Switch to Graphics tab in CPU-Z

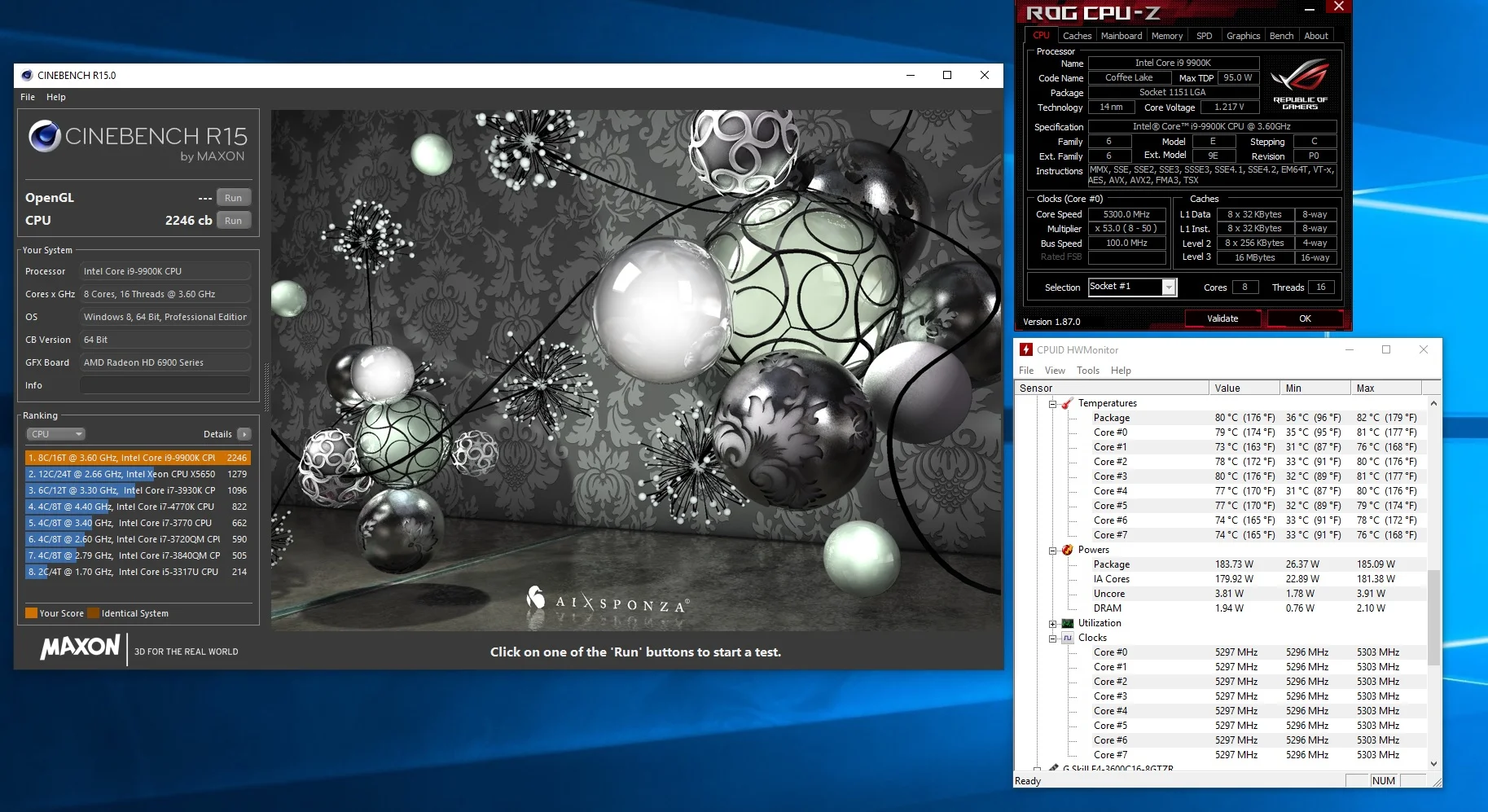pyautogui.click(x=1243, y=36)
